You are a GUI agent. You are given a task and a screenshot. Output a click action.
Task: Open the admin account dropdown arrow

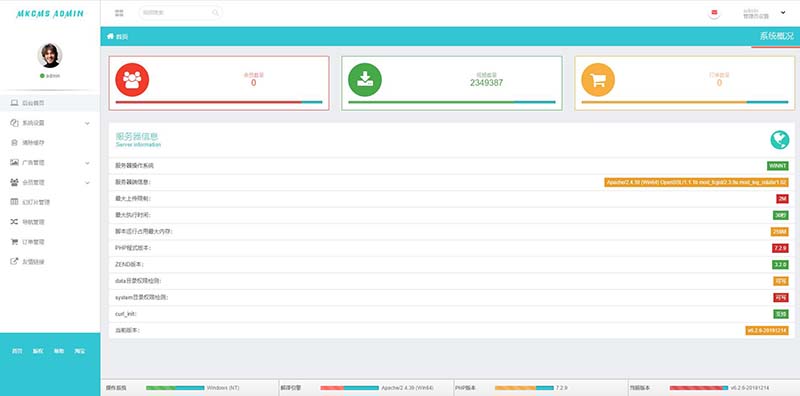pos(783,13)
